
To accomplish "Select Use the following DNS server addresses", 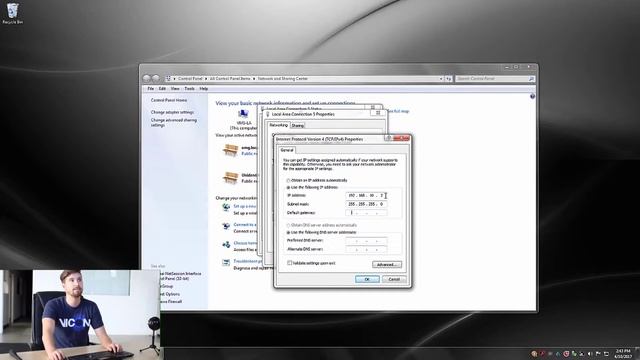I will point(288,232).
